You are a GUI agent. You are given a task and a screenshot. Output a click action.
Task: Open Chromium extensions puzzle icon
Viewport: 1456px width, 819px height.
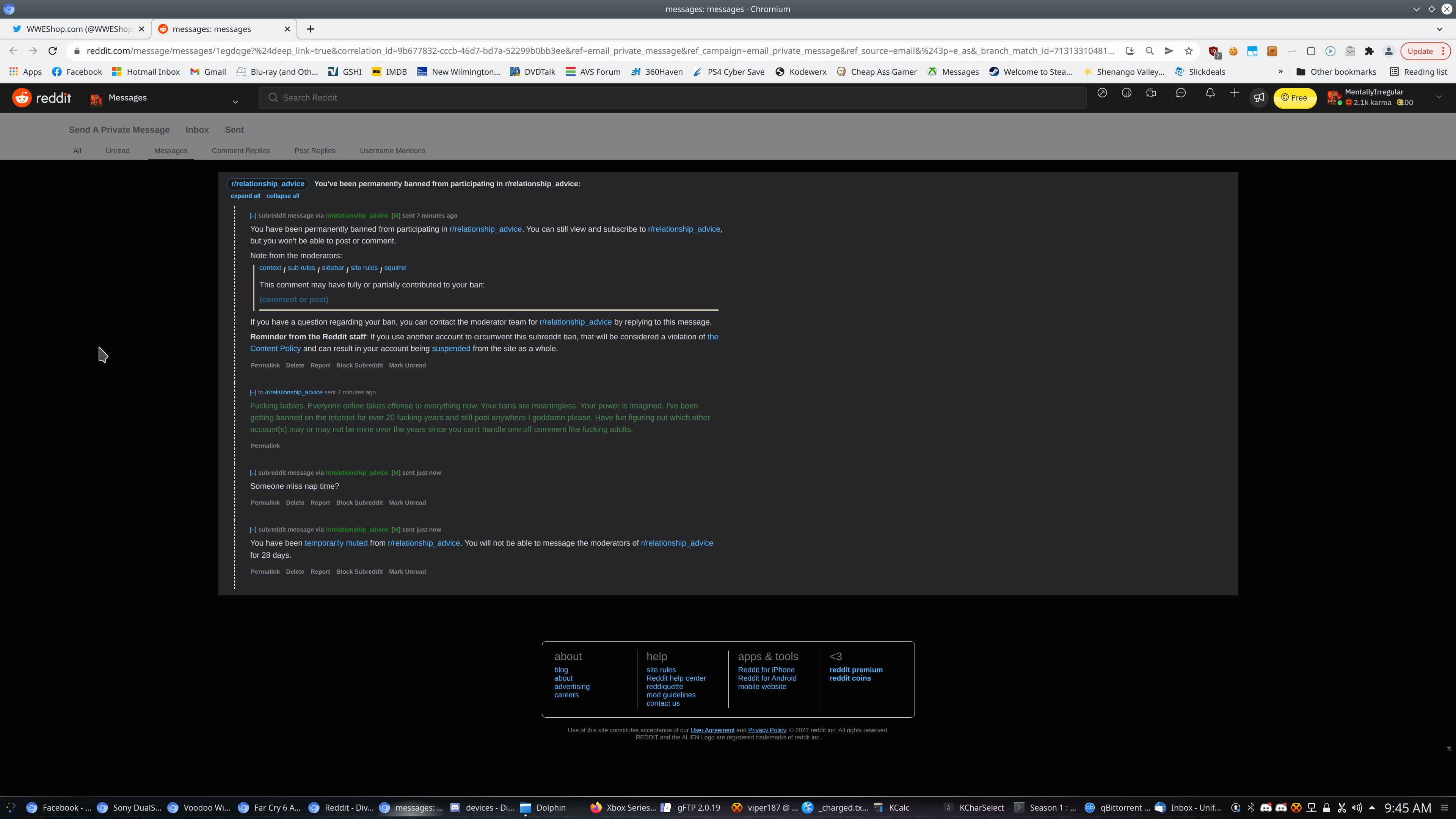(1369, 51)
